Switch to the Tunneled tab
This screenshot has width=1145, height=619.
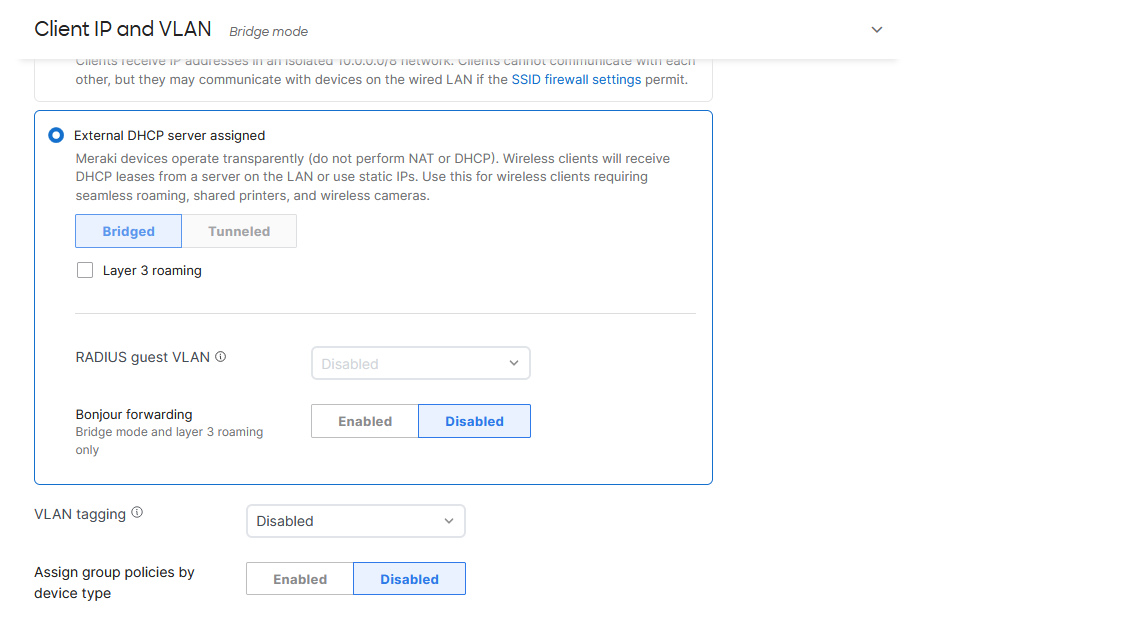[x=239, y=230]
